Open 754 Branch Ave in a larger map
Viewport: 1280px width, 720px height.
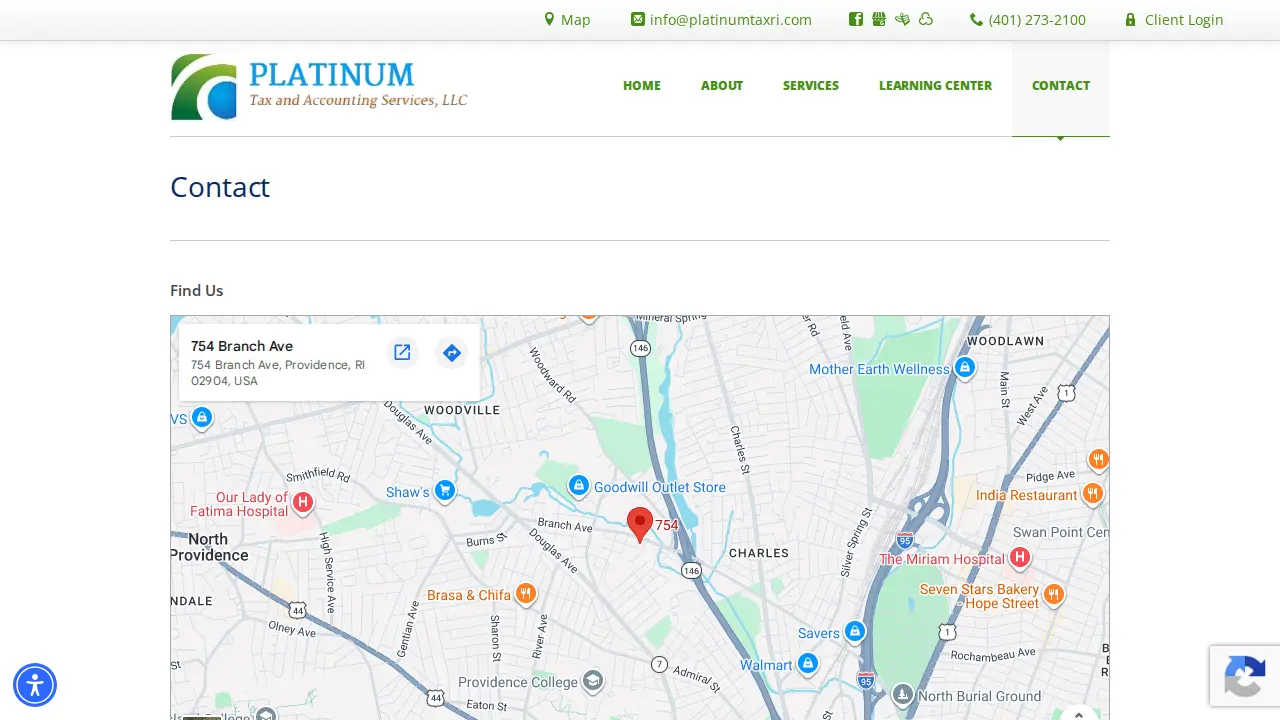402,352
